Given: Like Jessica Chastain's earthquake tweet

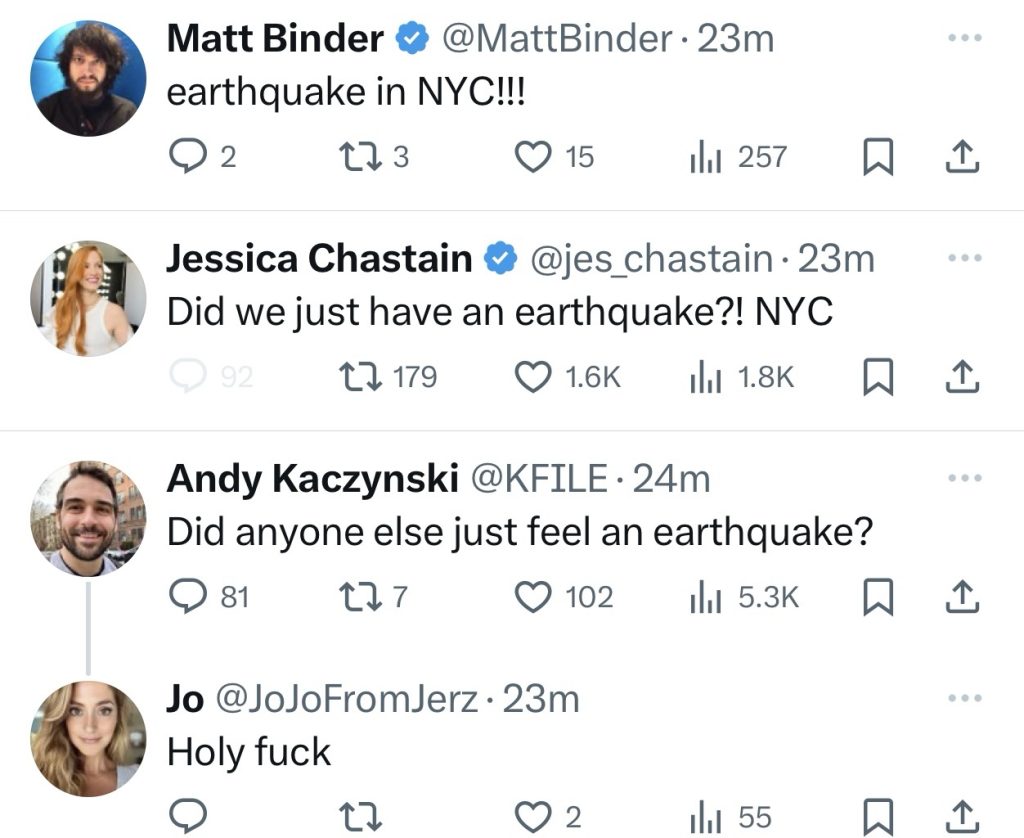Looking at the screenshot, I should [533, 377].
